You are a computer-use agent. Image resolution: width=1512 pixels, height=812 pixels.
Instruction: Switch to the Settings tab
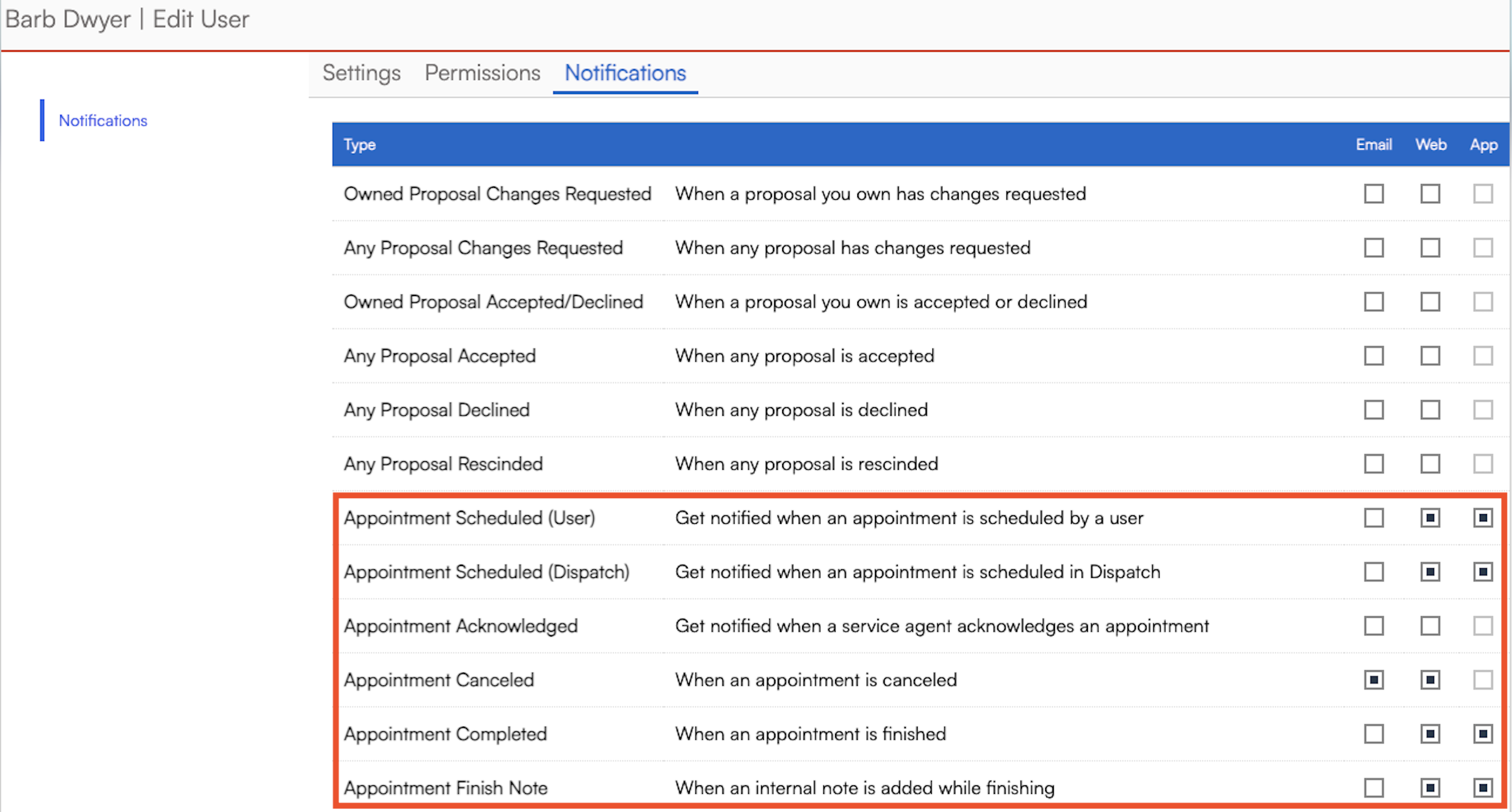[361, 73]
